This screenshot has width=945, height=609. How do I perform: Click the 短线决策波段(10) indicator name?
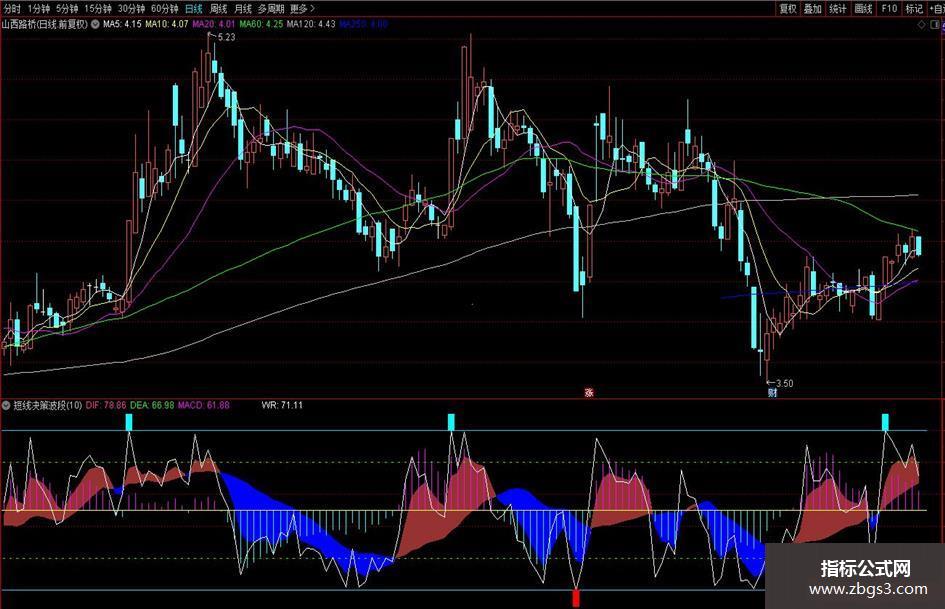pyautogui.click(x=48, y=405)
